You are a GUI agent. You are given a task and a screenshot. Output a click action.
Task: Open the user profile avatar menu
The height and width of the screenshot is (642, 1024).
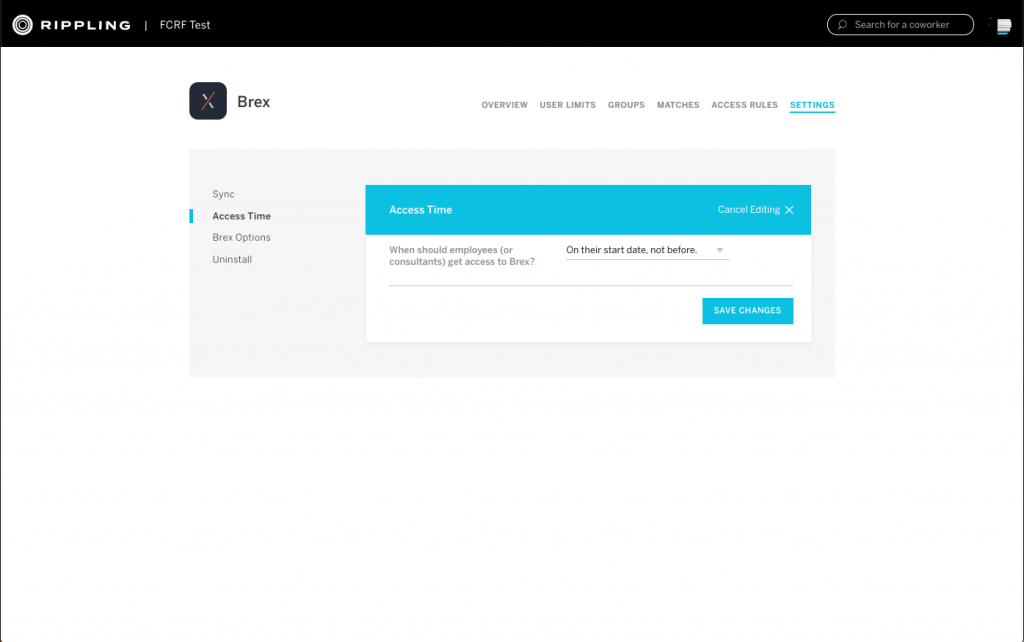click(1004, 25)
